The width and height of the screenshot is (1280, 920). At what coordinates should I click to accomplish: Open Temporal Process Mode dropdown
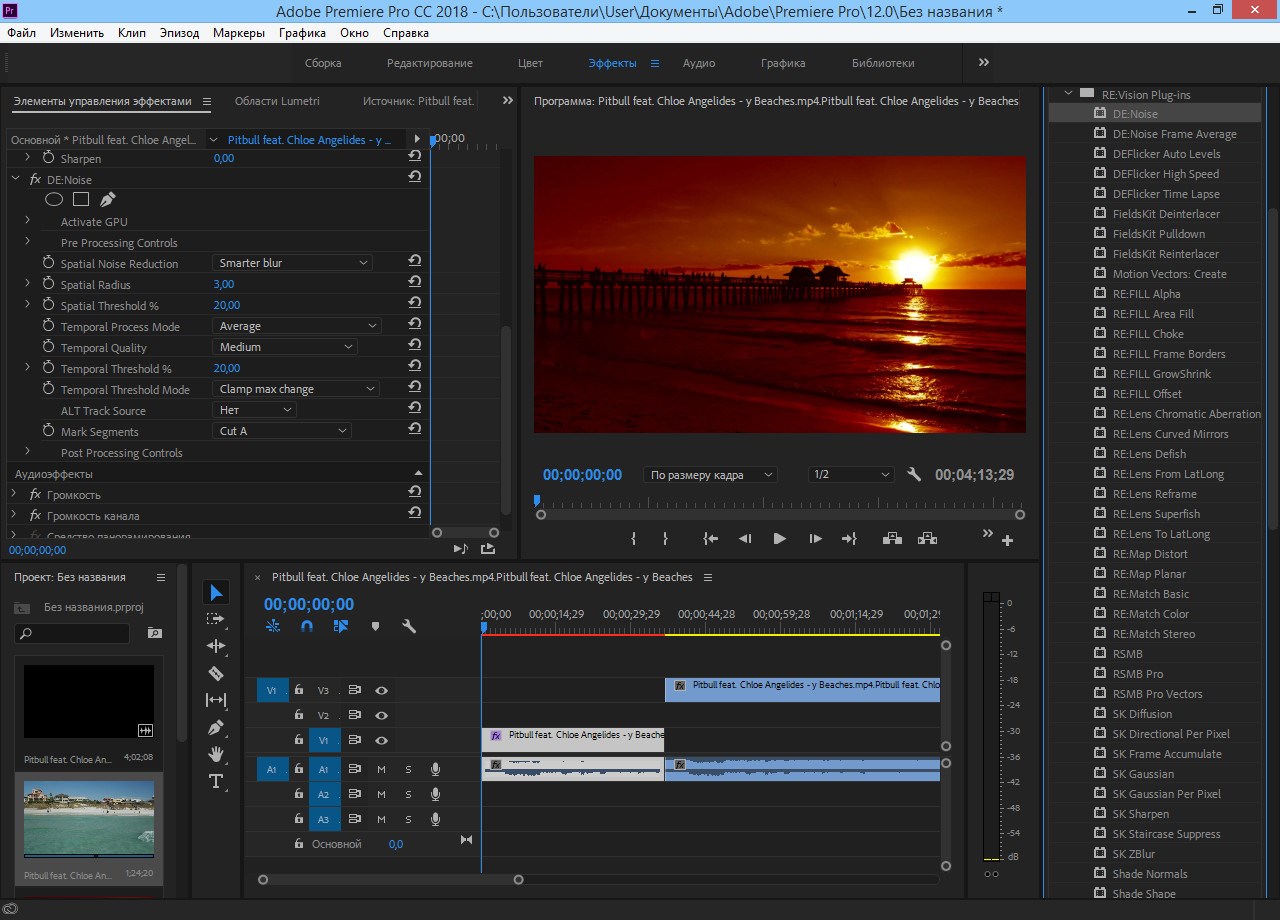(x=297, y=326)
